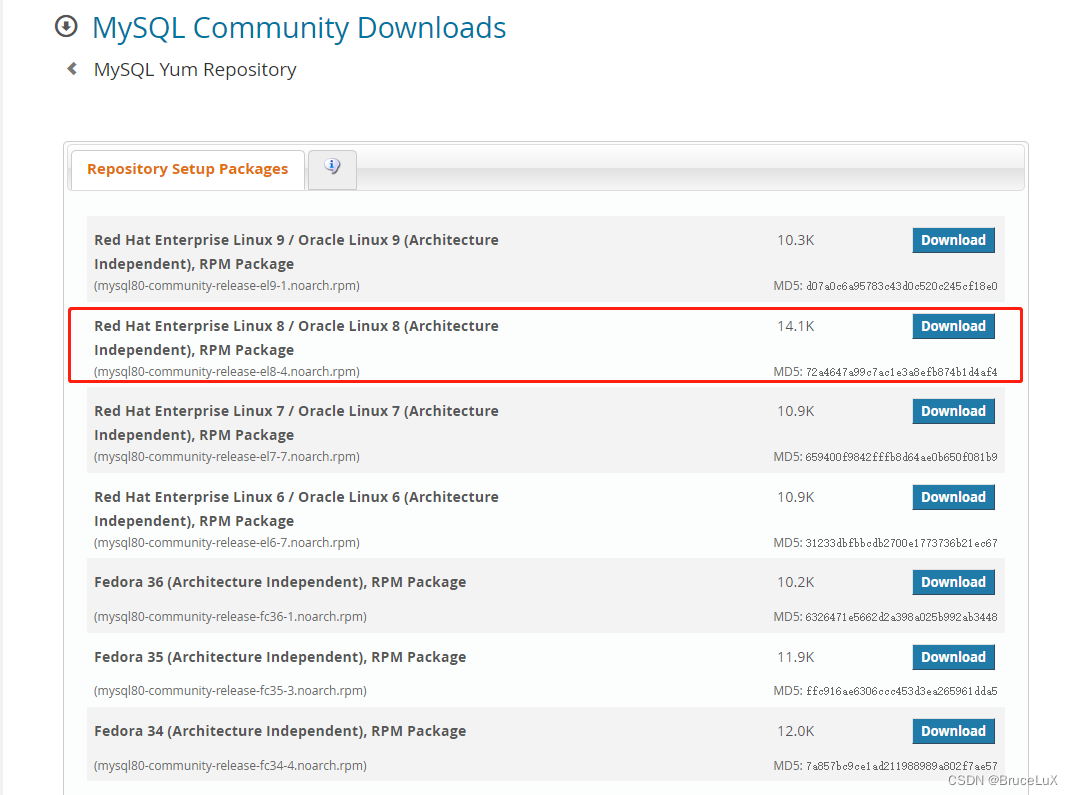Screen dimensions: 1073x795
Task: Download the Red Hat Enterprise Linux 9 package
Action: 953,240
